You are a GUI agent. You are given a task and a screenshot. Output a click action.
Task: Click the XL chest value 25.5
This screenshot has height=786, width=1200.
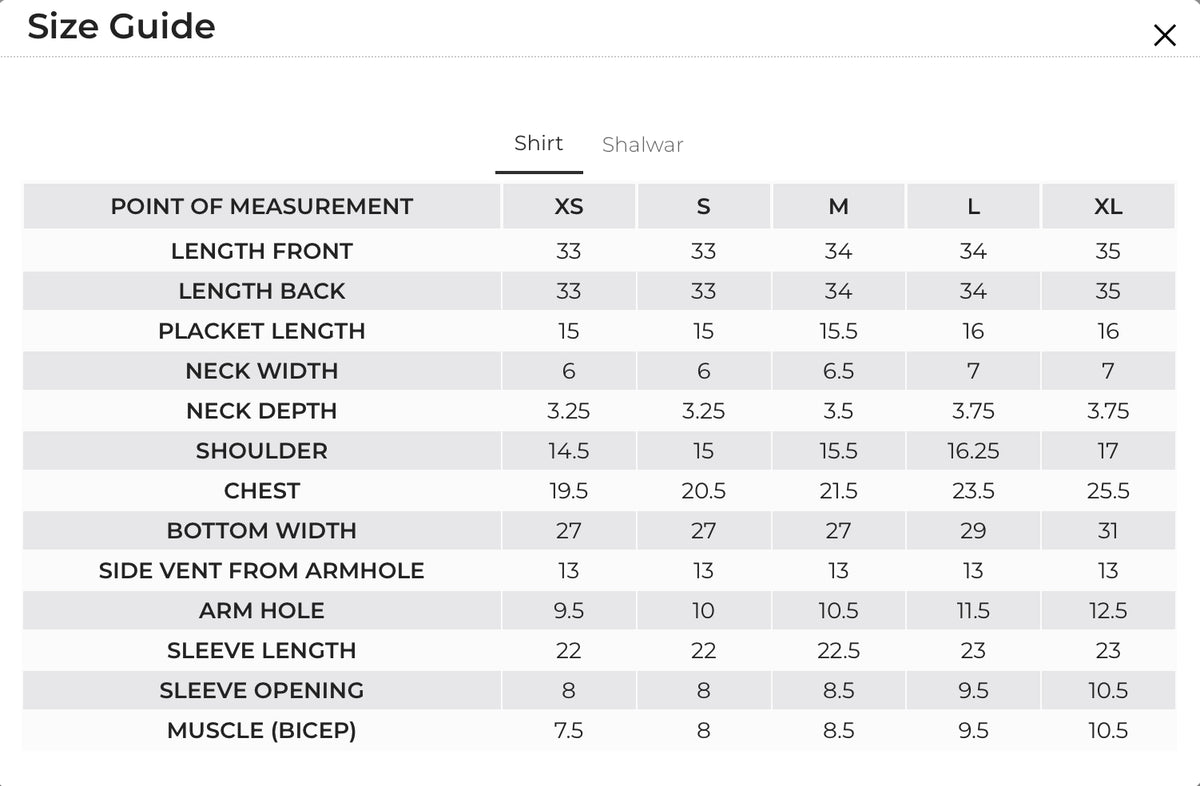pos(1108,491)
